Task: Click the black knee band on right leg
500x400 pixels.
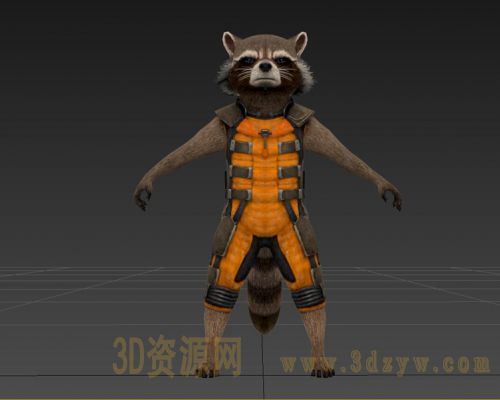Action: click(307, 297)
